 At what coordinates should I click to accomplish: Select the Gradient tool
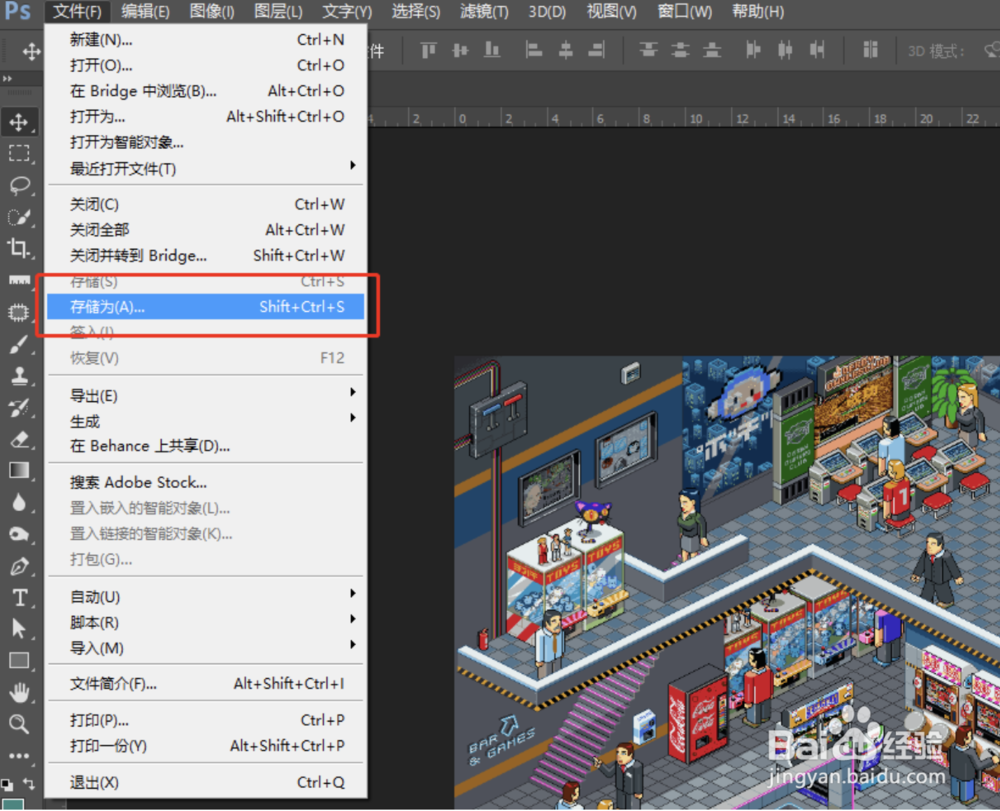[19, 471]
